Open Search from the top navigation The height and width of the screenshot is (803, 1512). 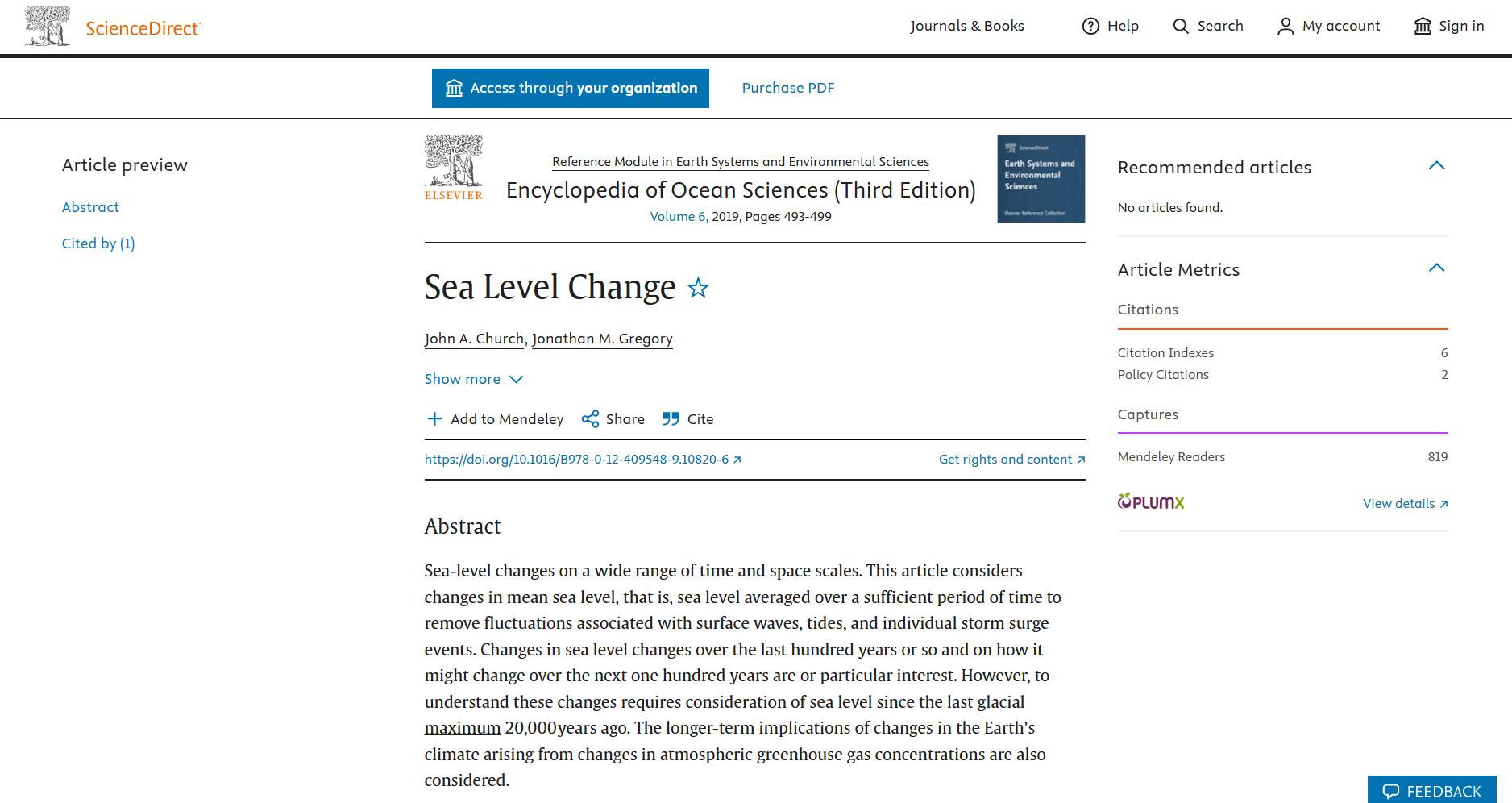pyautogui.click(x=1207, y=26)
